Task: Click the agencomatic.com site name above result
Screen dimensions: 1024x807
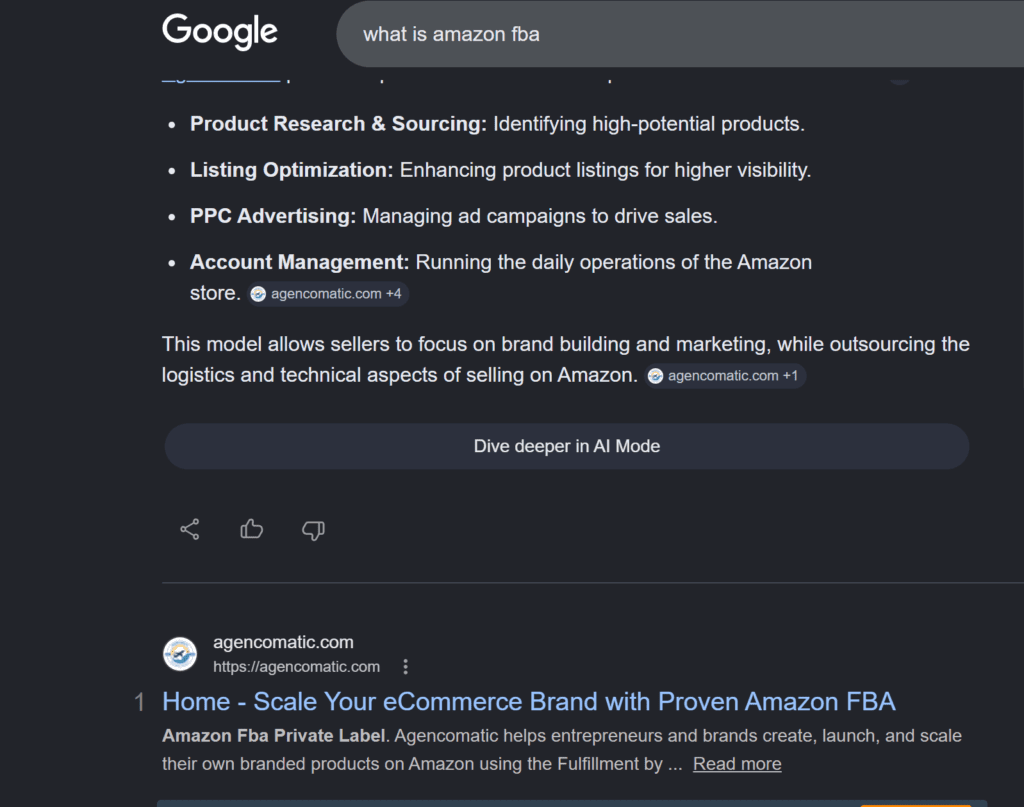Action: point(283,642)
